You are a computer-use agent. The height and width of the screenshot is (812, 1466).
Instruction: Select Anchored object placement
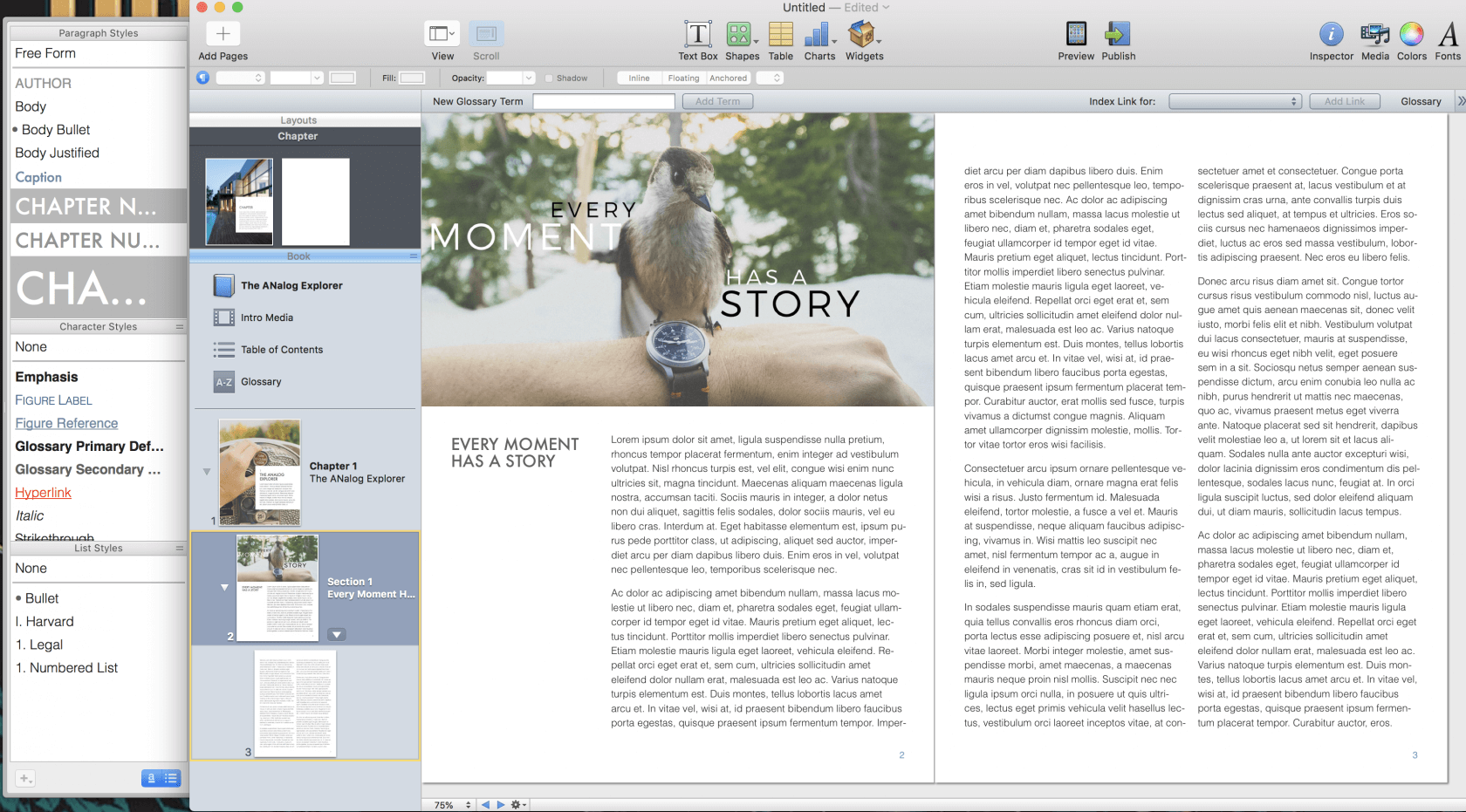[728, 78]
